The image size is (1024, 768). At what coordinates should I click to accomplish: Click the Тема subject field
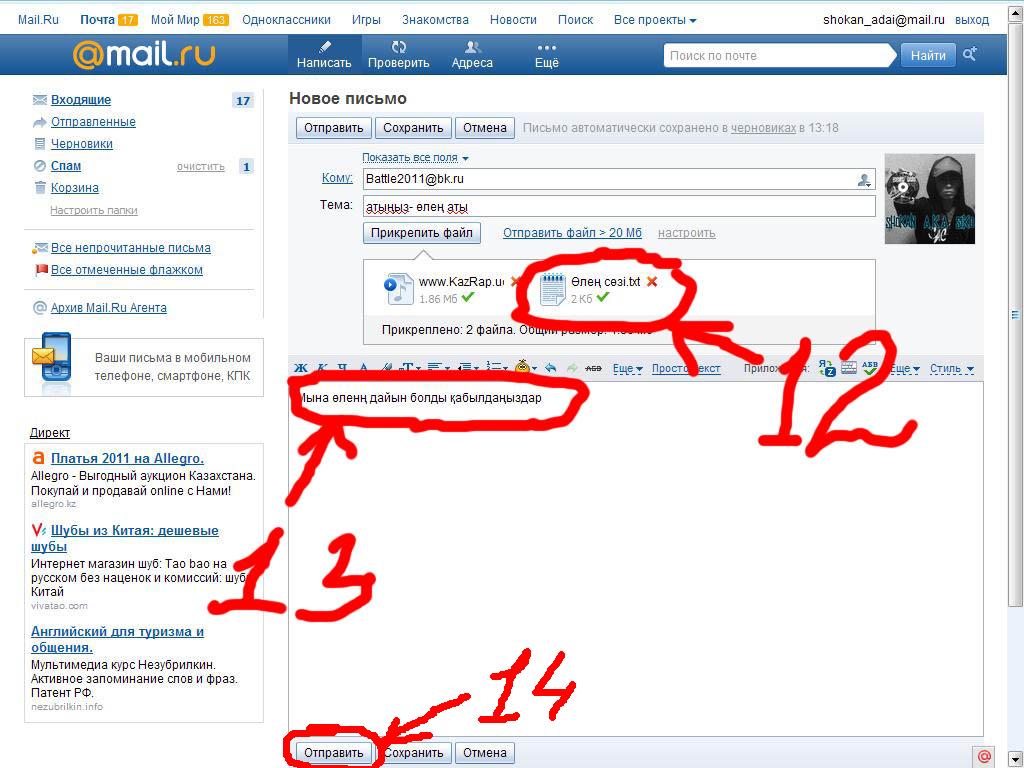(x=619, y=206)
